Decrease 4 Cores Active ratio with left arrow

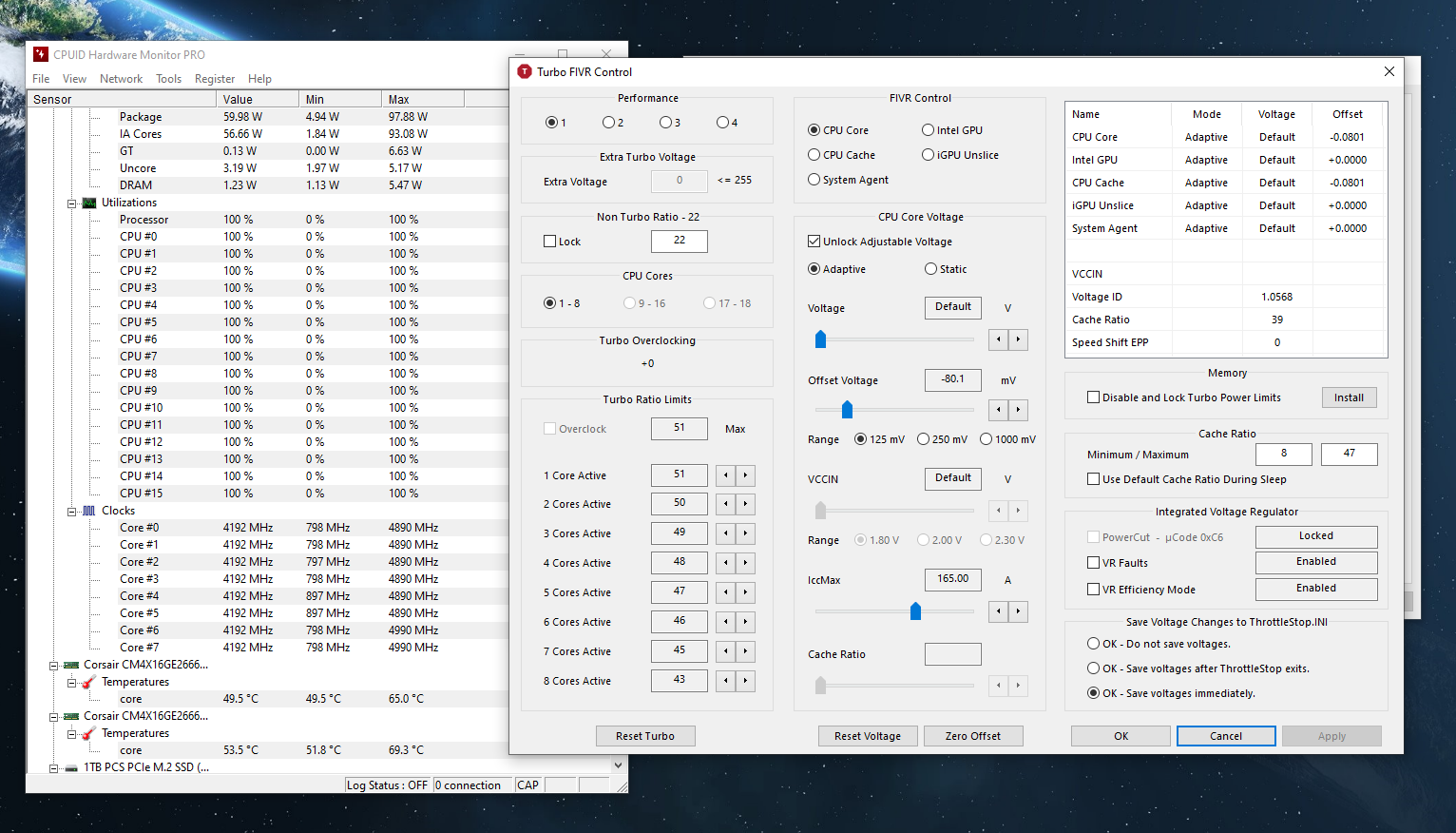(726, 563)
